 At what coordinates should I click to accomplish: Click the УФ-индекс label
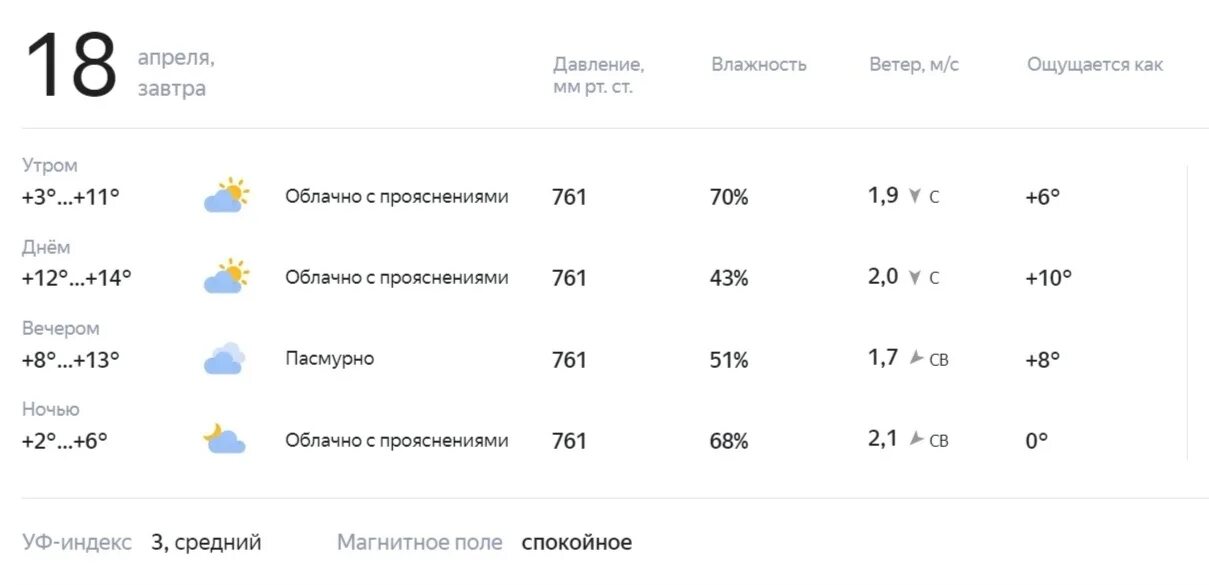(x=77, y=543)
